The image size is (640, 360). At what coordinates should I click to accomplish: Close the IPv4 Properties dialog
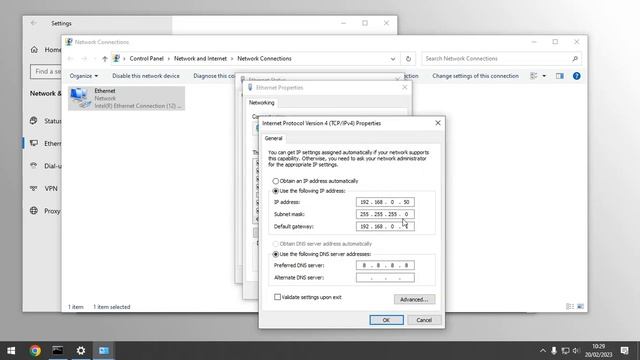[438, 123]
